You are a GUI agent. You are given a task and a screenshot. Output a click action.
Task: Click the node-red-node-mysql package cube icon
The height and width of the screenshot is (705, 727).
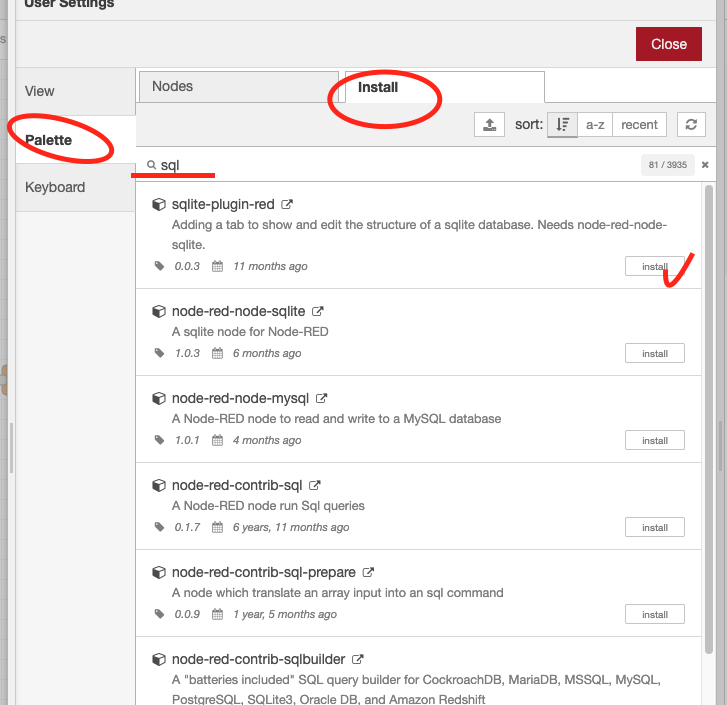[x=159, y=399]
